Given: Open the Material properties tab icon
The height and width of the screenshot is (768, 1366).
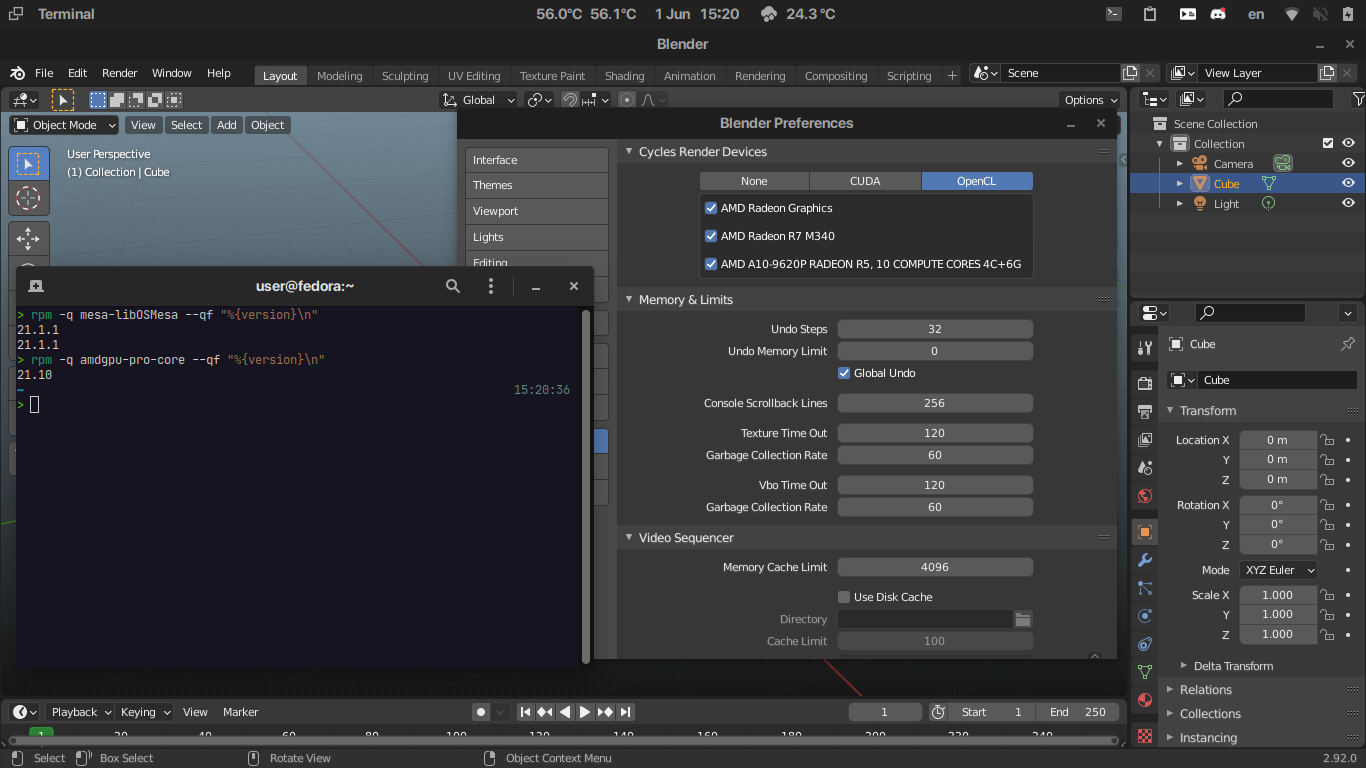Looking at the screenshot, I should pyautogui.click(x=1145, y=700).
